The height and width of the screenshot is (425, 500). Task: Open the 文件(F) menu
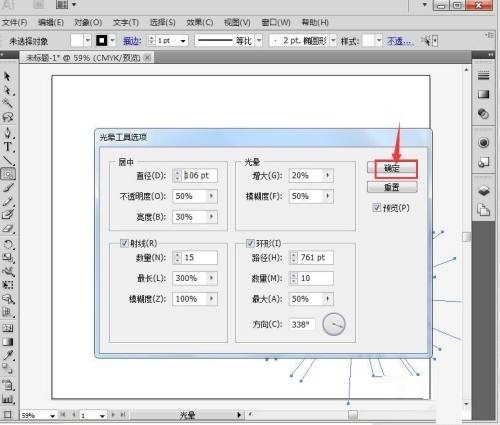(15, 22)
